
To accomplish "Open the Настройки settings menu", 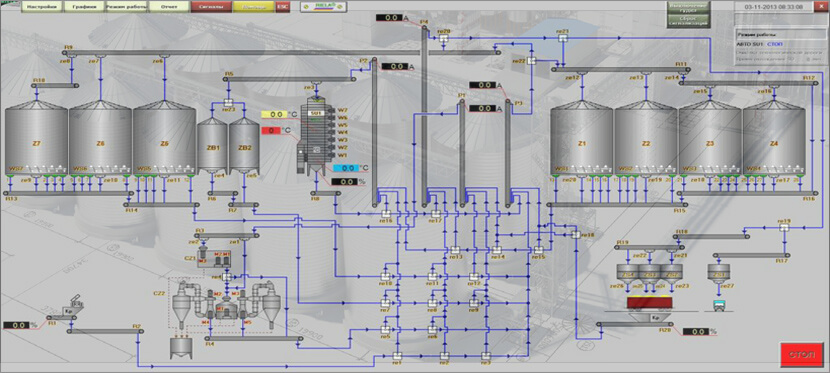I will click(x=42, y=7).
